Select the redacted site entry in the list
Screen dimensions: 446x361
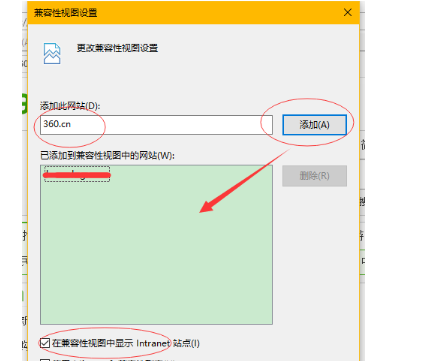77,174
